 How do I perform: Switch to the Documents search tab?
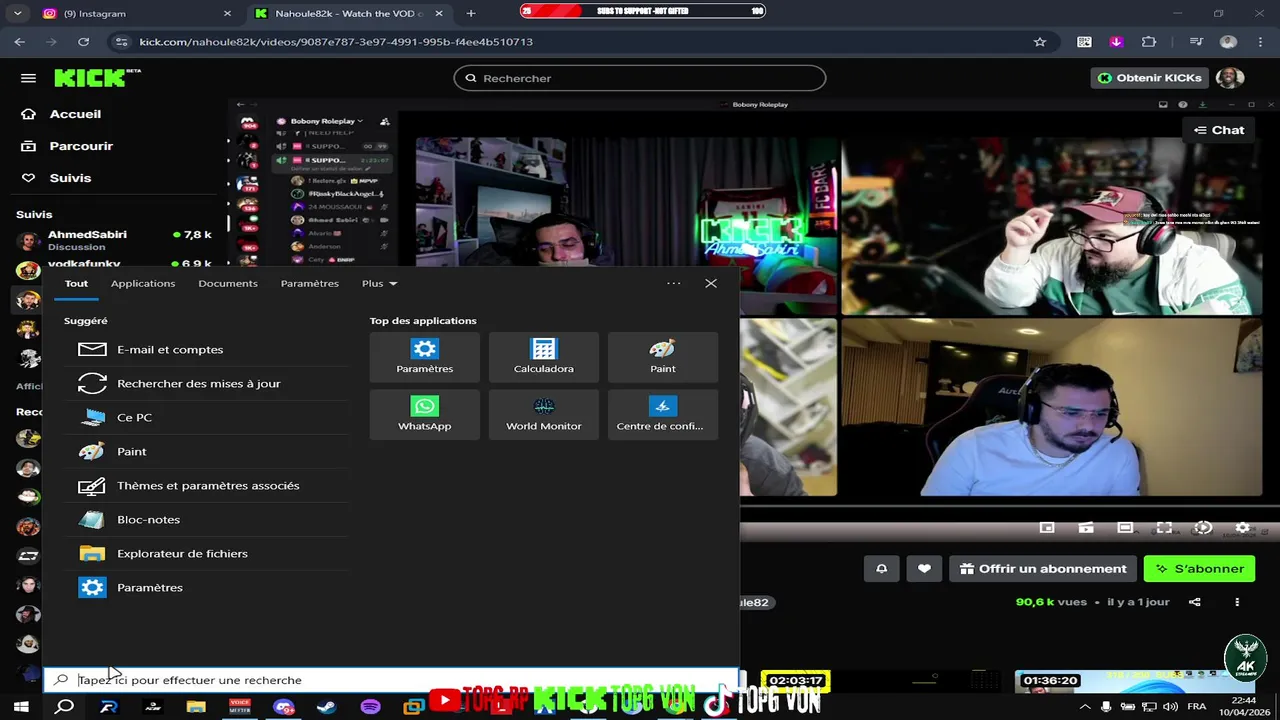(x=228, y=283)
